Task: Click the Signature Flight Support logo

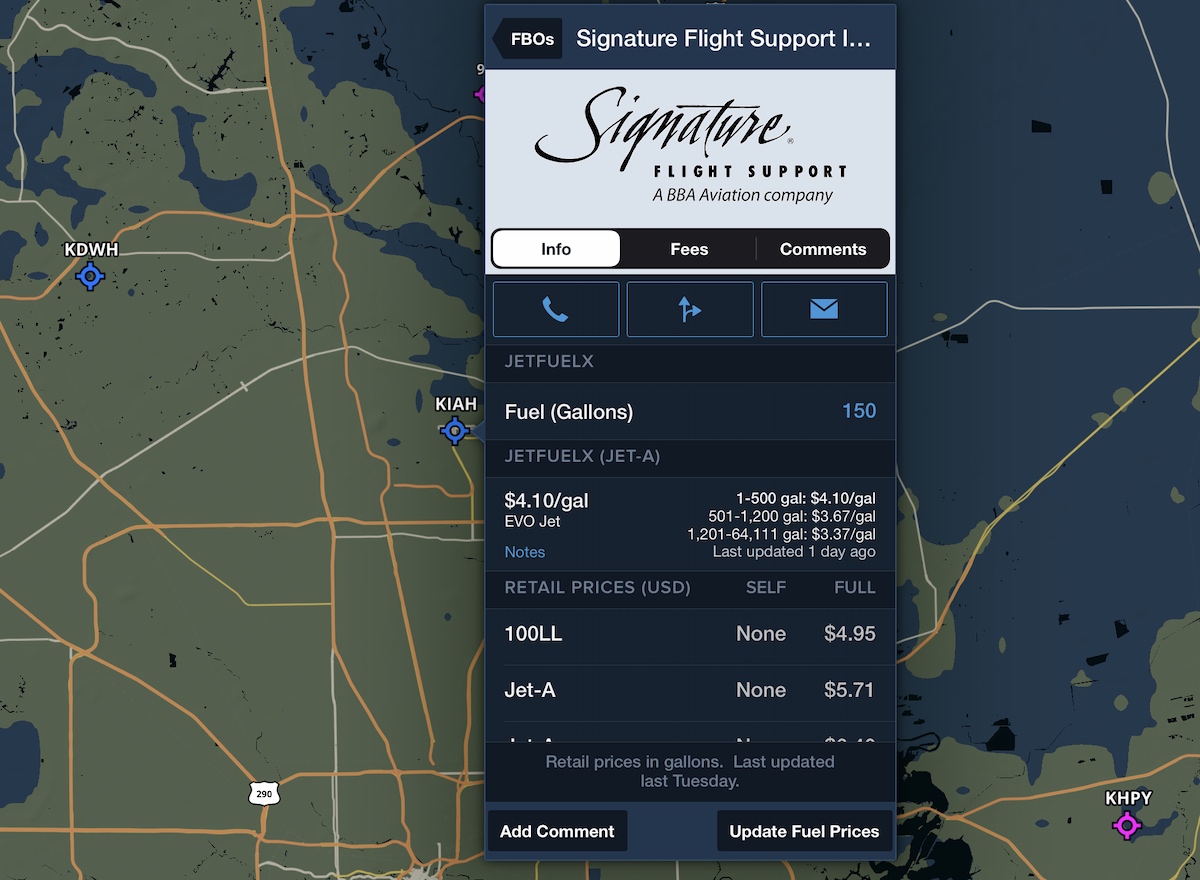Action: (x=690, y=146)
